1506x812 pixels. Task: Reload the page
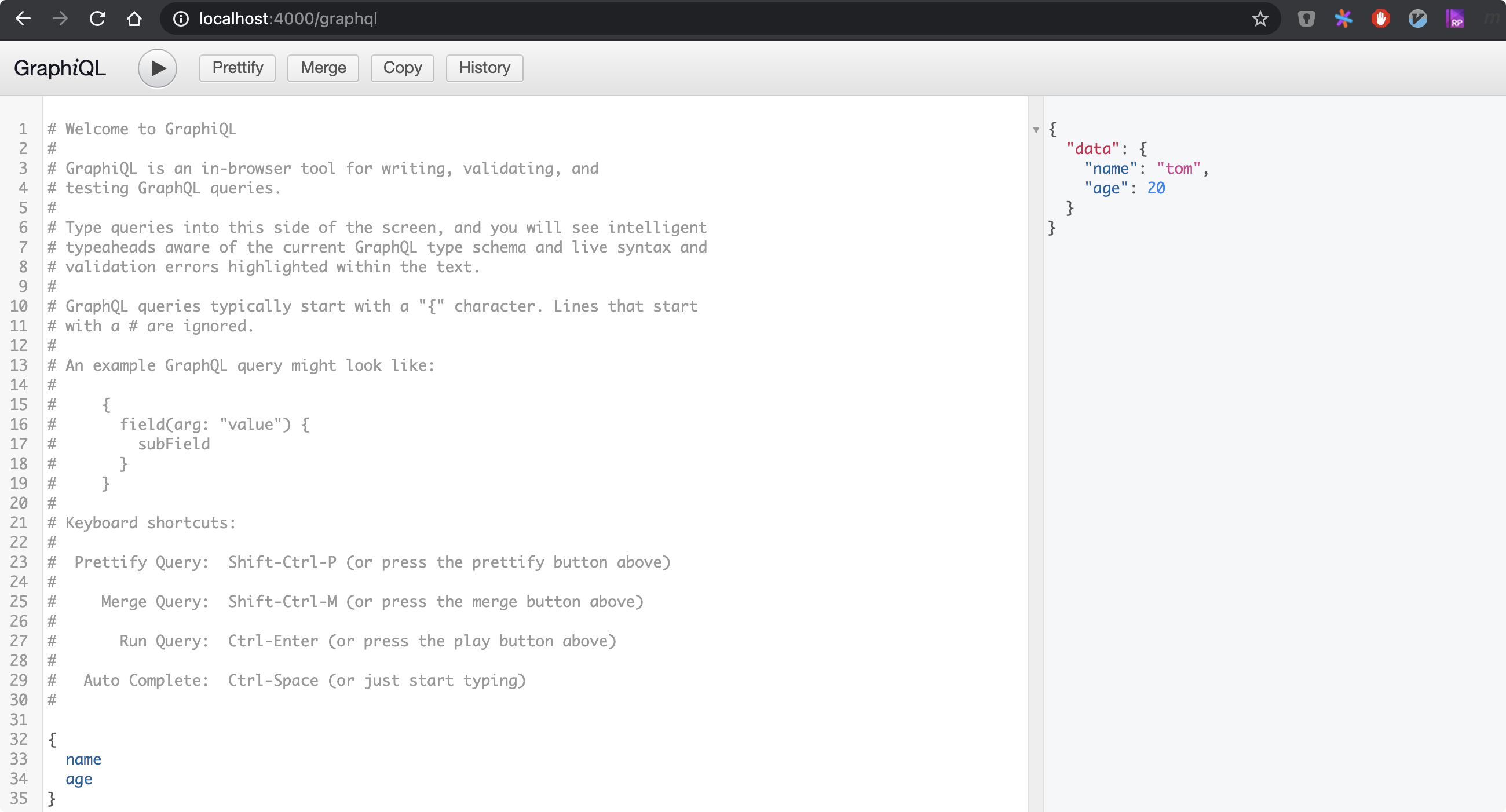tap(97, 19)
